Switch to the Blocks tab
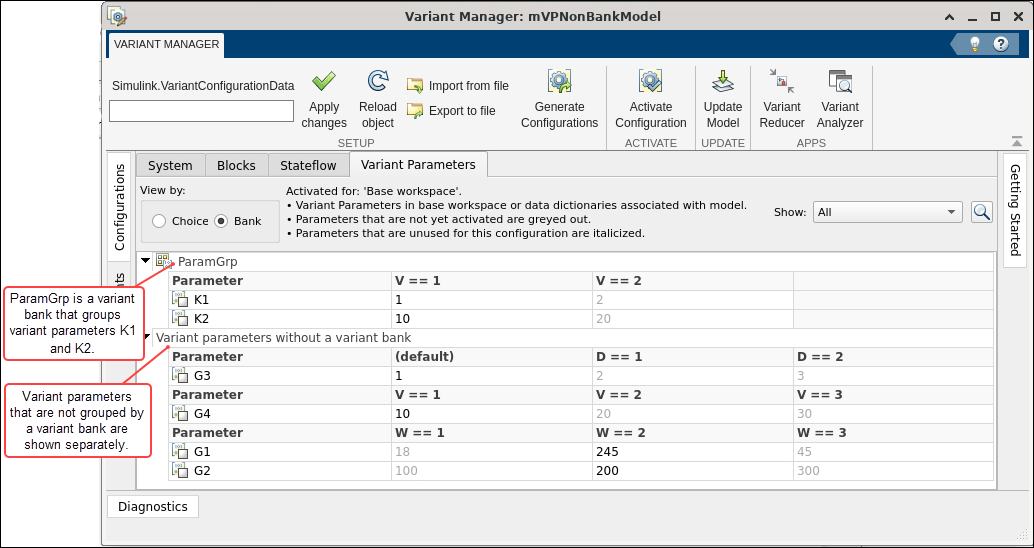 pyautogui.click(x=237, y=166)
